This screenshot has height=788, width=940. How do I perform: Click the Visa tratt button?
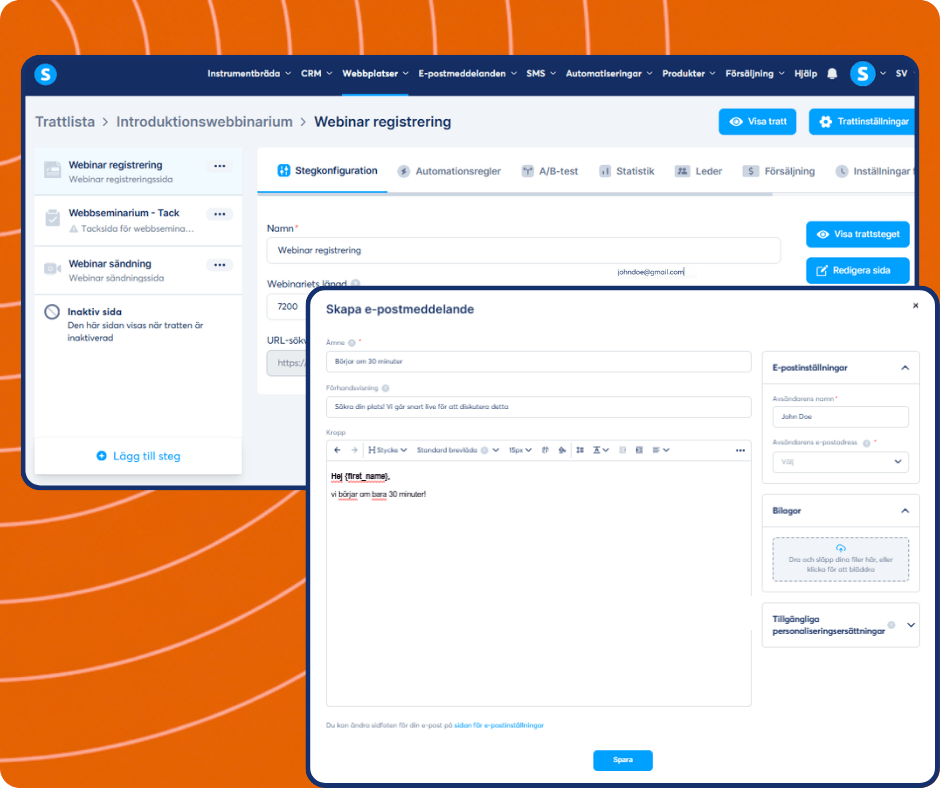(x=758, y=122)
